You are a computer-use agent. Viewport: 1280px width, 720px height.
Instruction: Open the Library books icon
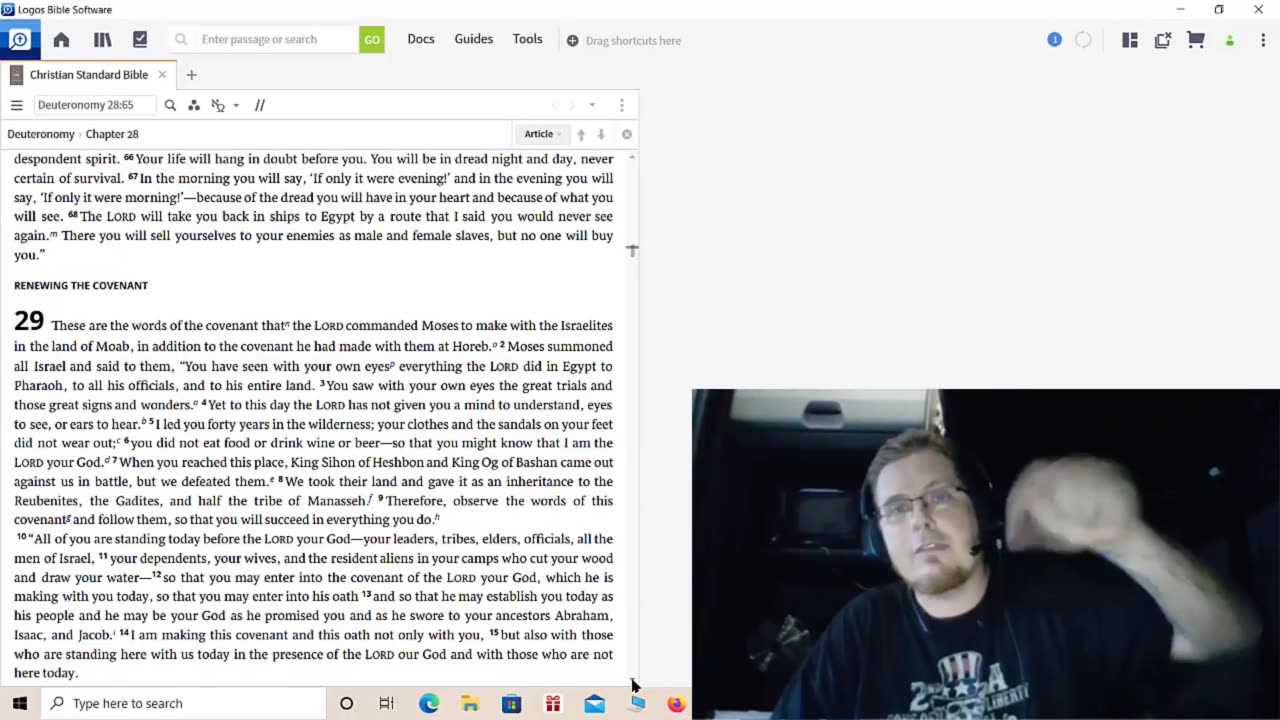tap(102, 40)
